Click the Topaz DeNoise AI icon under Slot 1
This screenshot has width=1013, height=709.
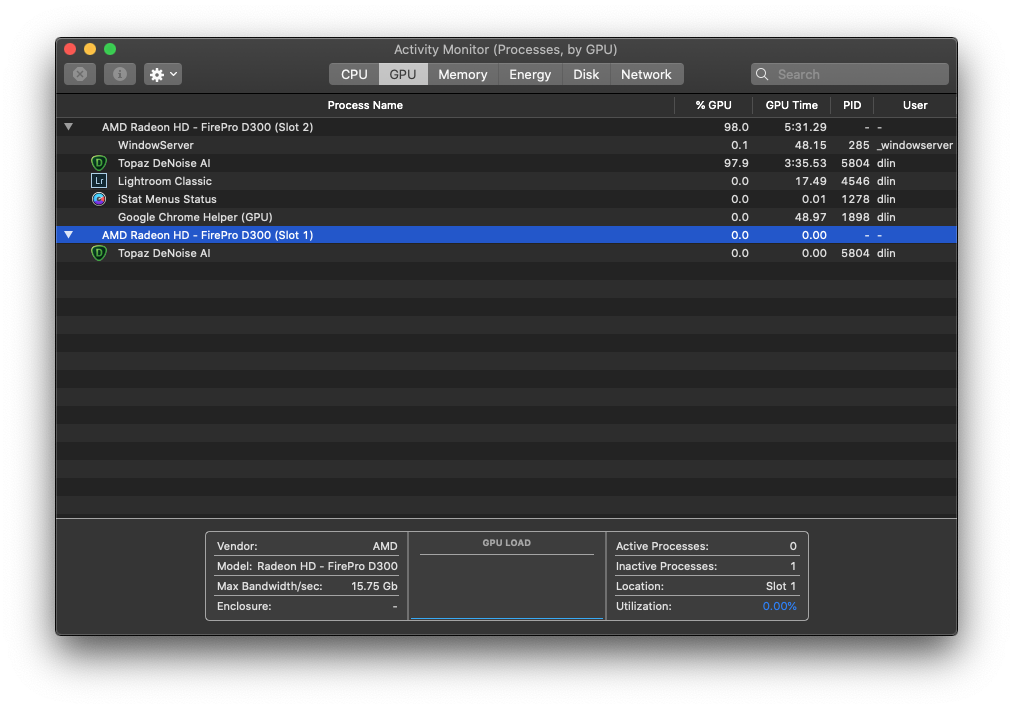point(99,253)
